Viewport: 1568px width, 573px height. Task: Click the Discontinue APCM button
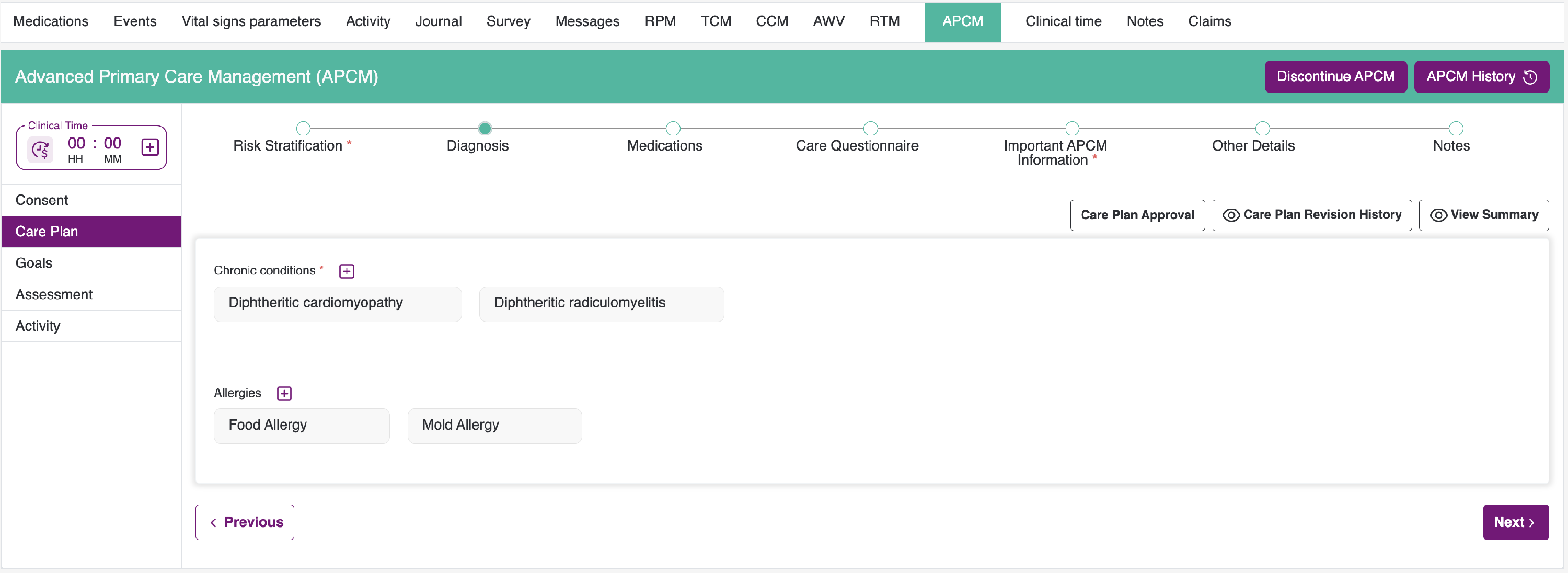1335,77
